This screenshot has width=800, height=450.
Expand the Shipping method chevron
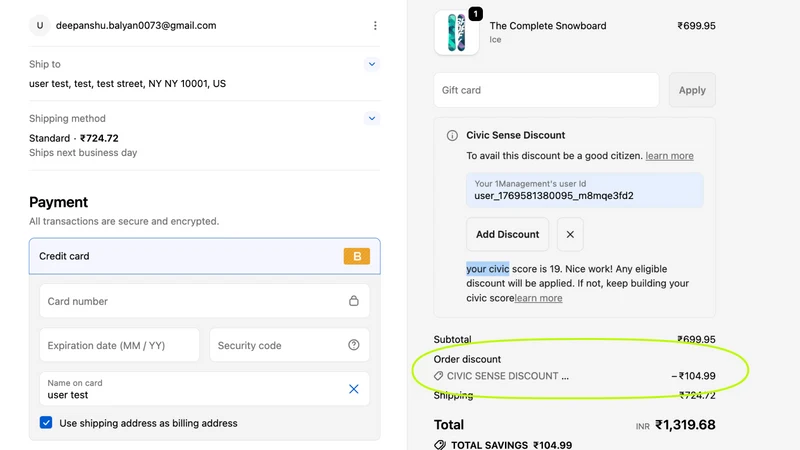tap(372, 118)
